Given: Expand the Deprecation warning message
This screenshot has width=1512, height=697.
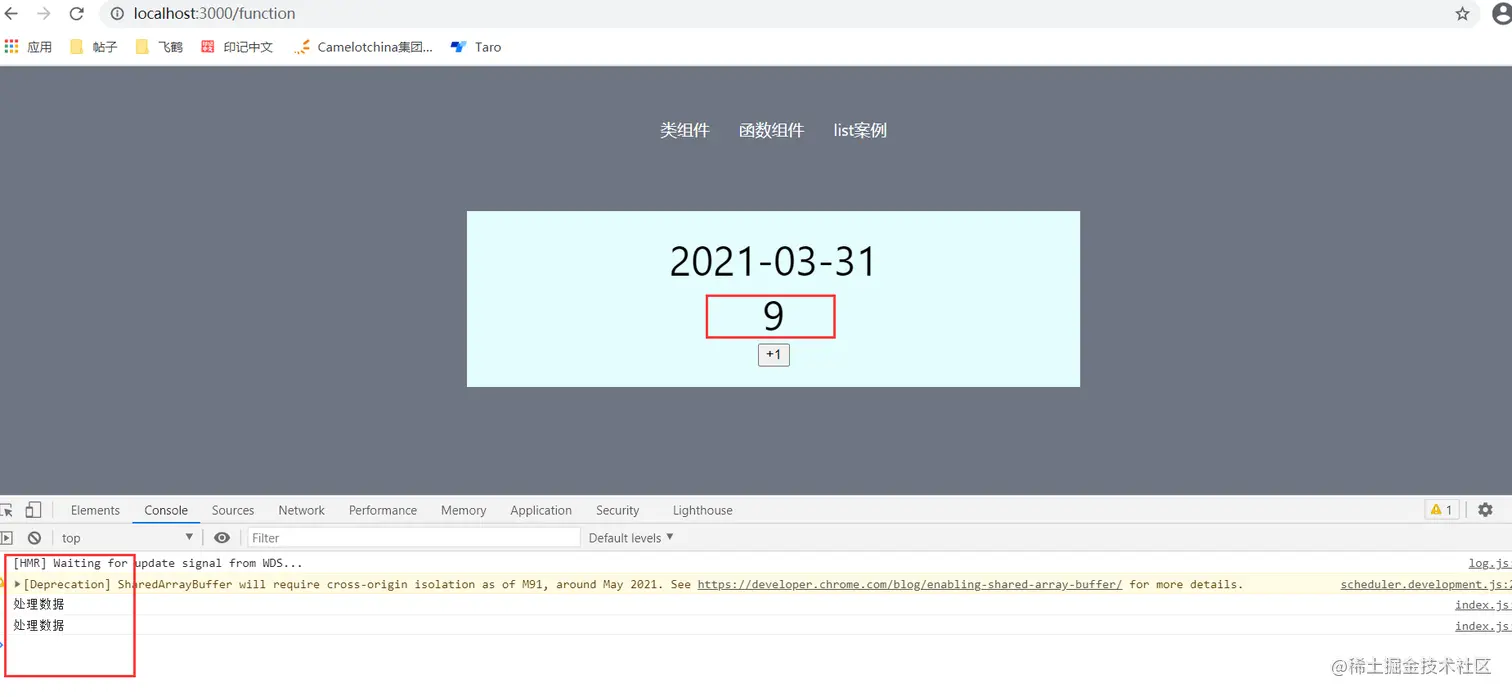Looking at the screenshot, I should pos(18,584).
